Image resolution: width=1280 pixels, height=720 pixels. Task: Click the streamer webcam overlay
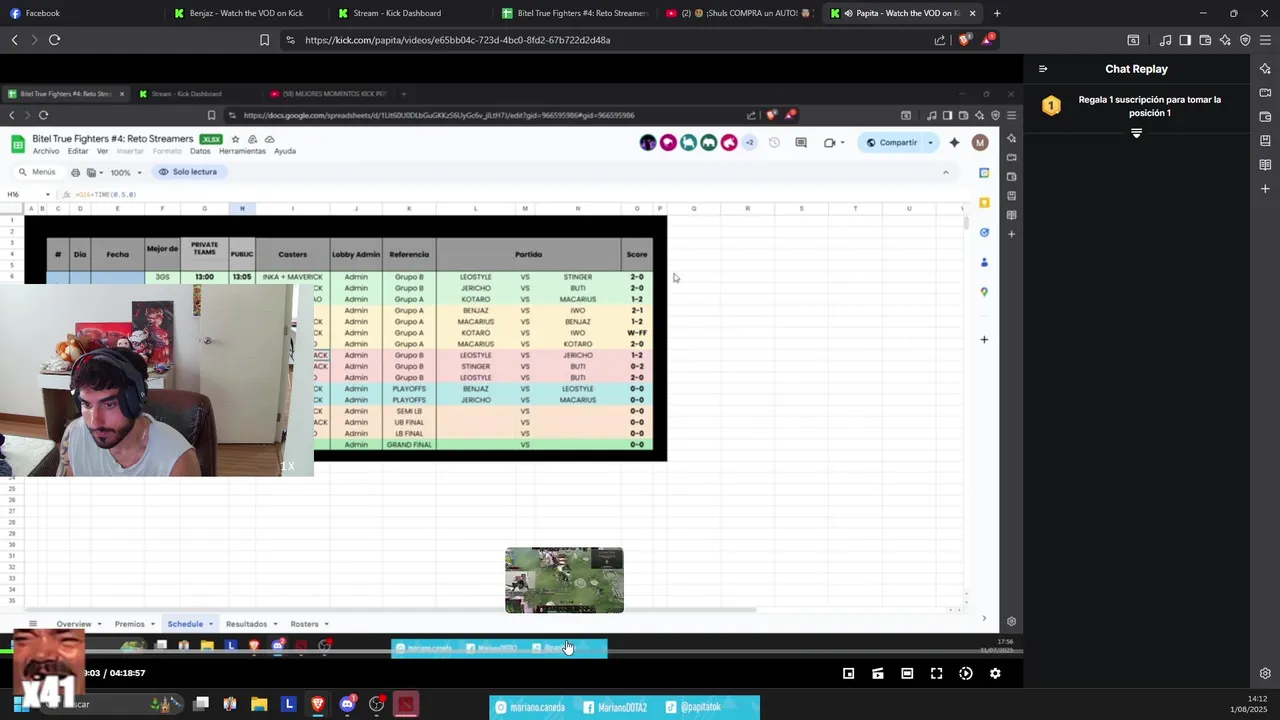(157, 380)
